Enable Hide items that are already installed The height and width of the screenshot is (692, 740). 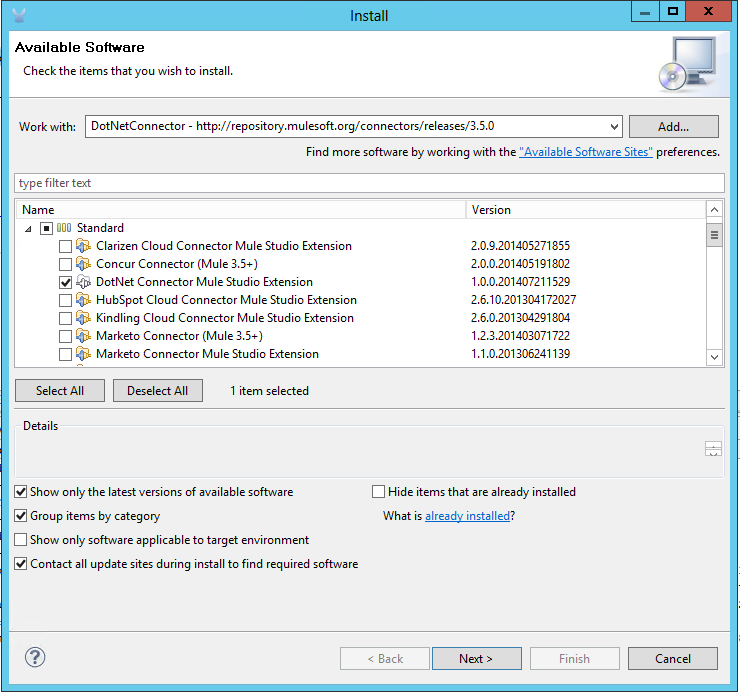click(x=379, y=492)
